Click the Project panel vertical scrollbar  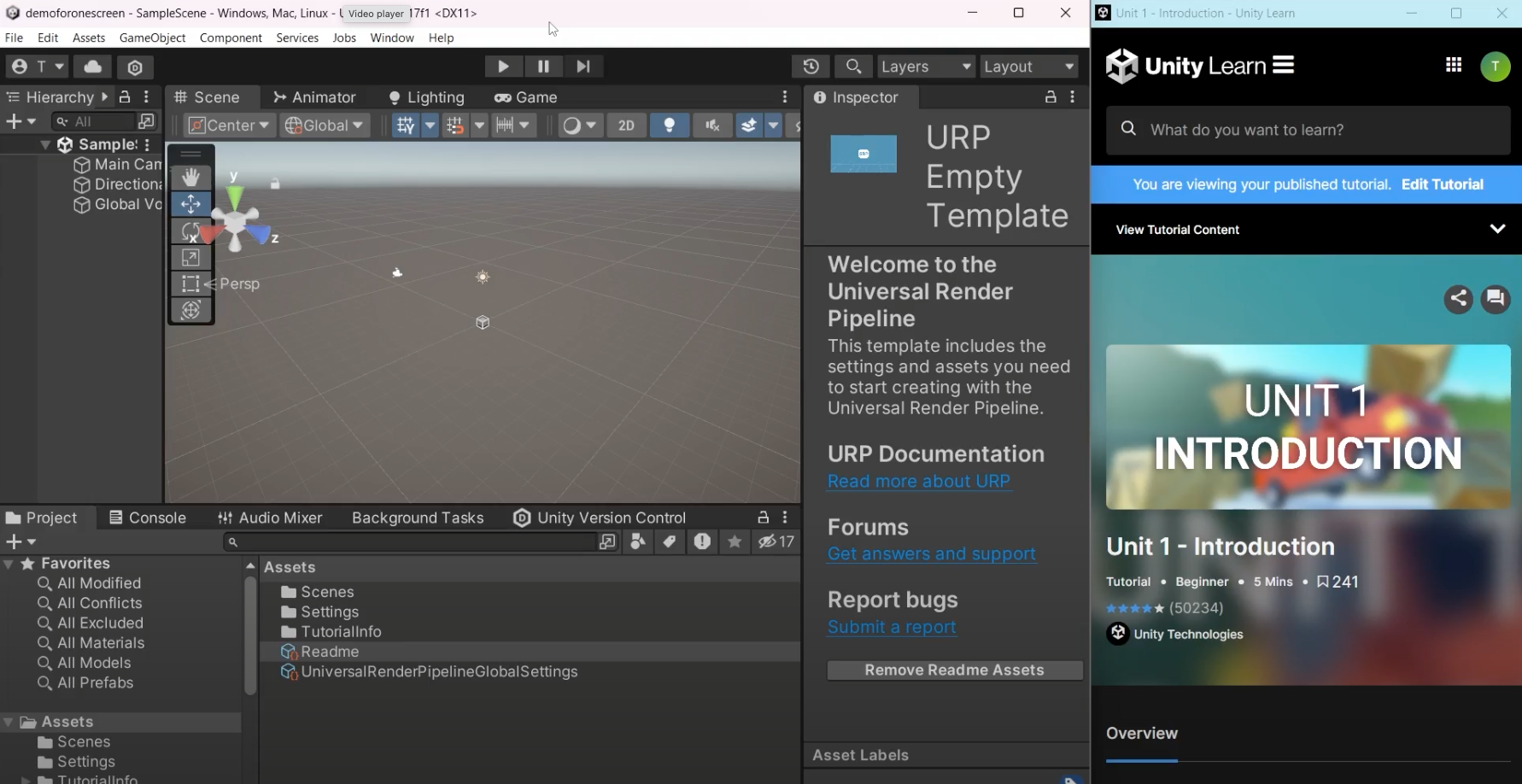(x=250, y=635)
